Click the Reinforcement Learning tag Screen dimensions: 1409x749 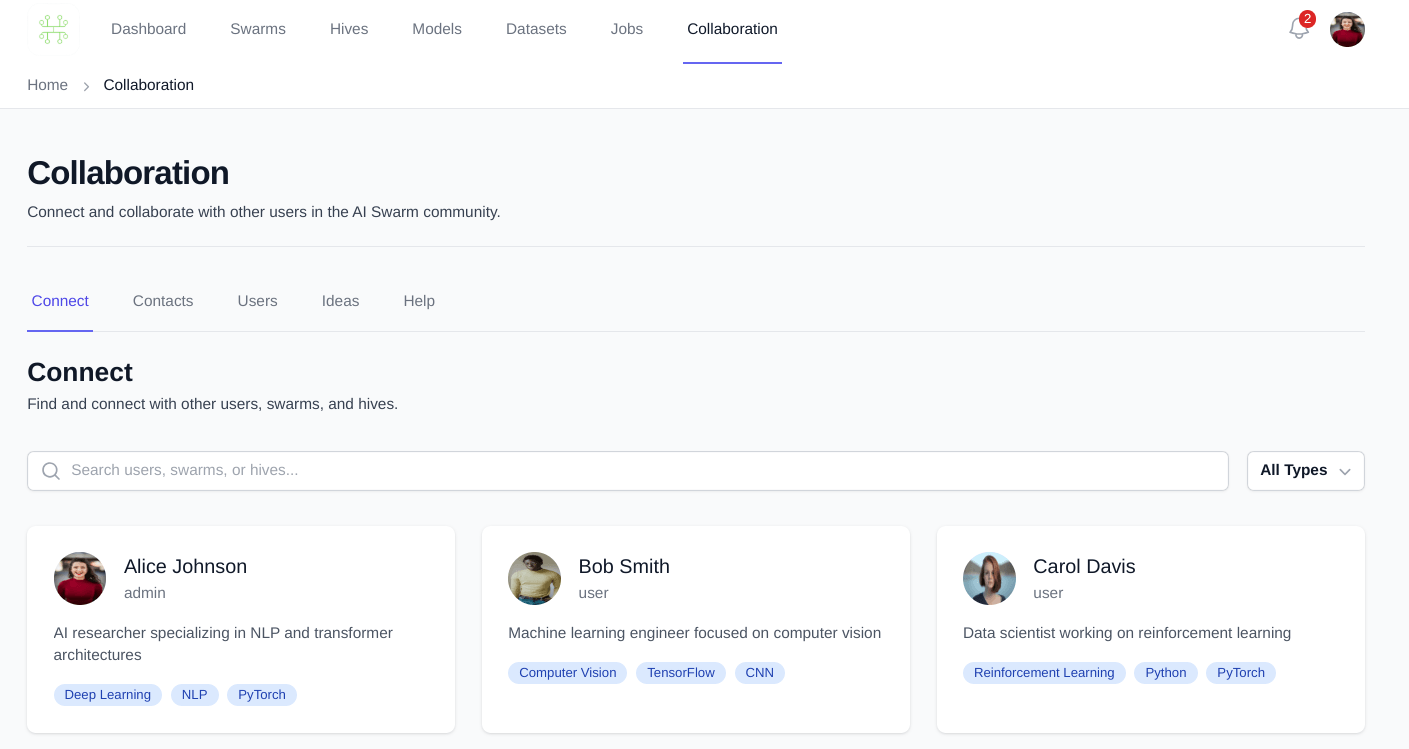1044,673
